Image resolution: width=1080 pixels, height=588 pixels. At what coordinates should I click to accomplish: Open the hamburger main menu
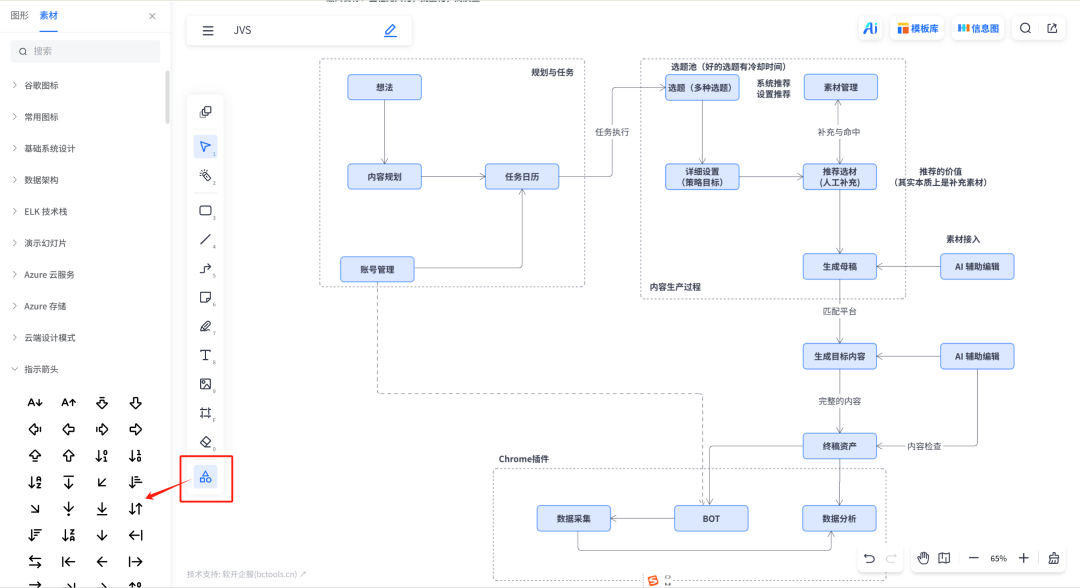point(208,30)
